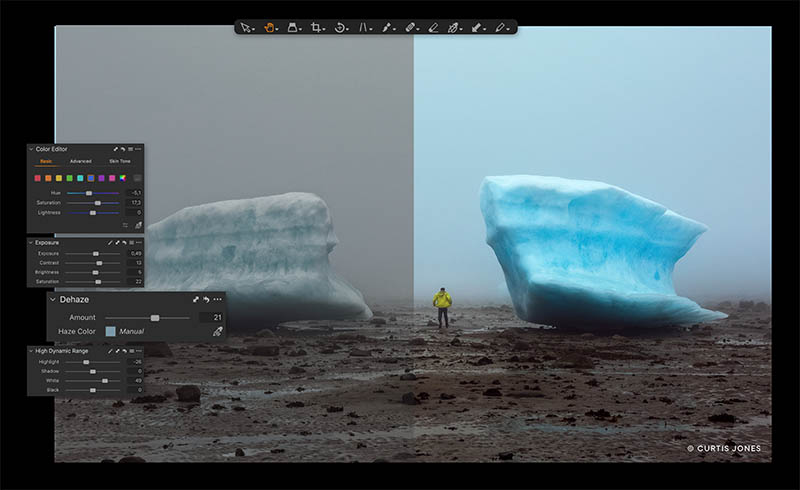Collapse the High Dynamic Range panel

tap(31, 351)
